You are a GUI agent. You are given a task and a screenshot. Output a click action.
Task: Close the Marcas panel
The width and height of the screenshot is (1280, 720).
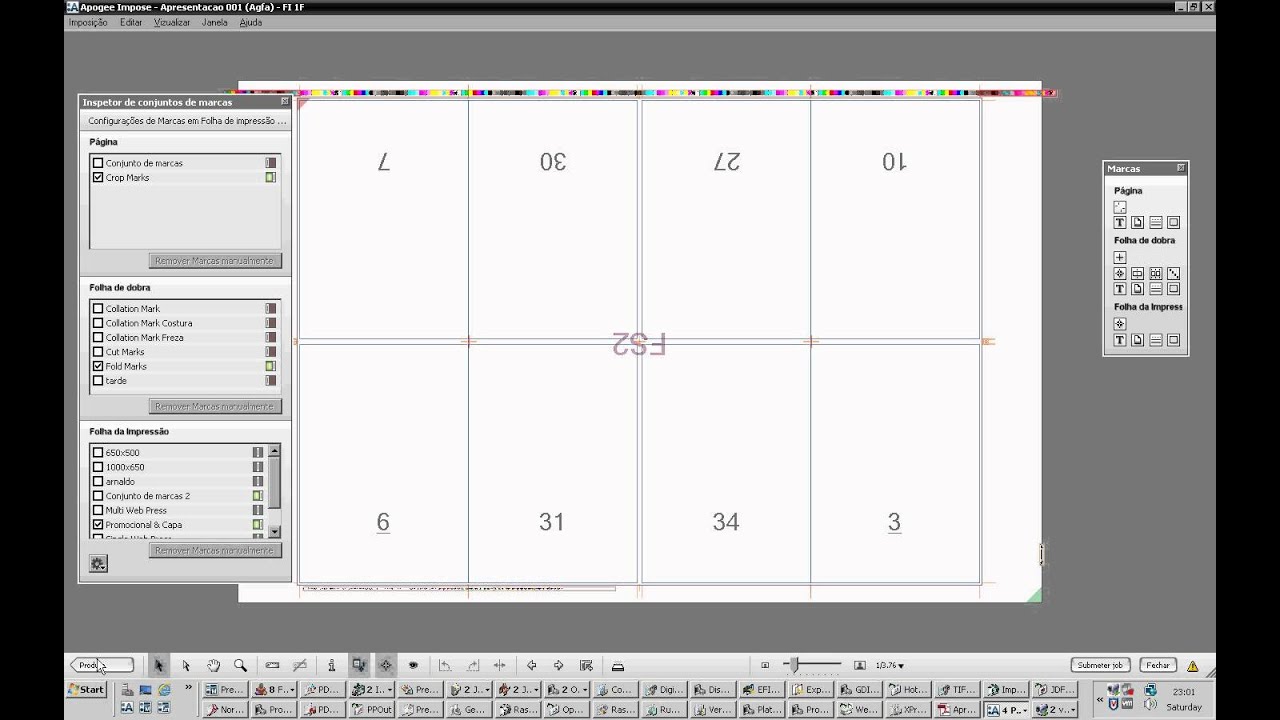click(1181, 168)
